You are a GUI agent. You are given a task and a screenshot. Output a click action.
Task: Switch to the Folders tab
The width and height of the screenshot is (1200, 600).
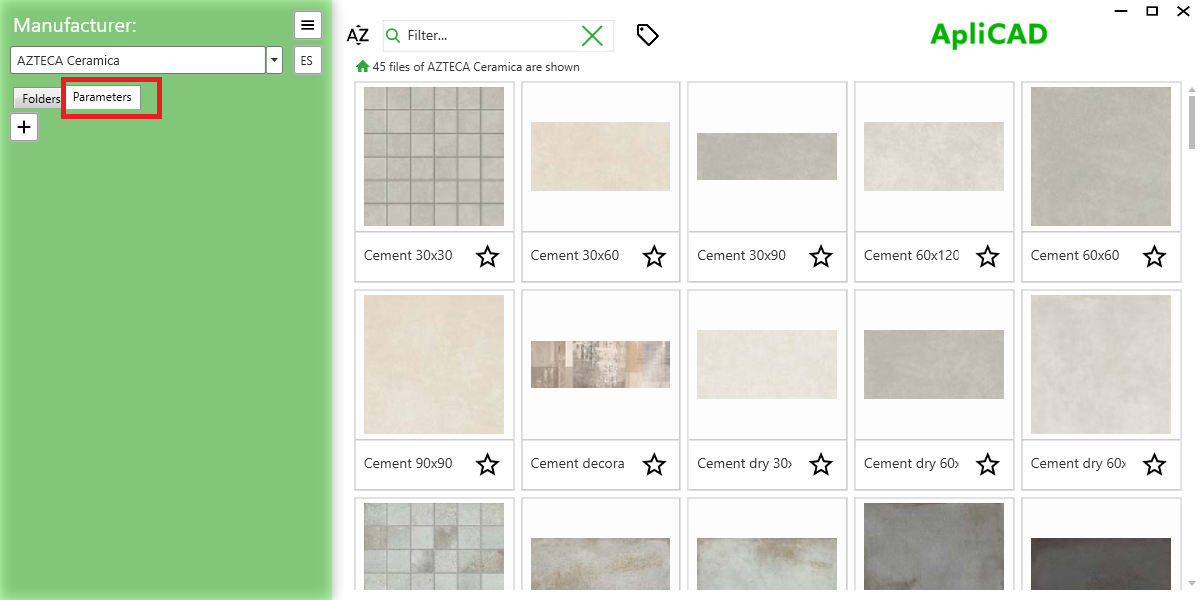(x=37, y=98)
